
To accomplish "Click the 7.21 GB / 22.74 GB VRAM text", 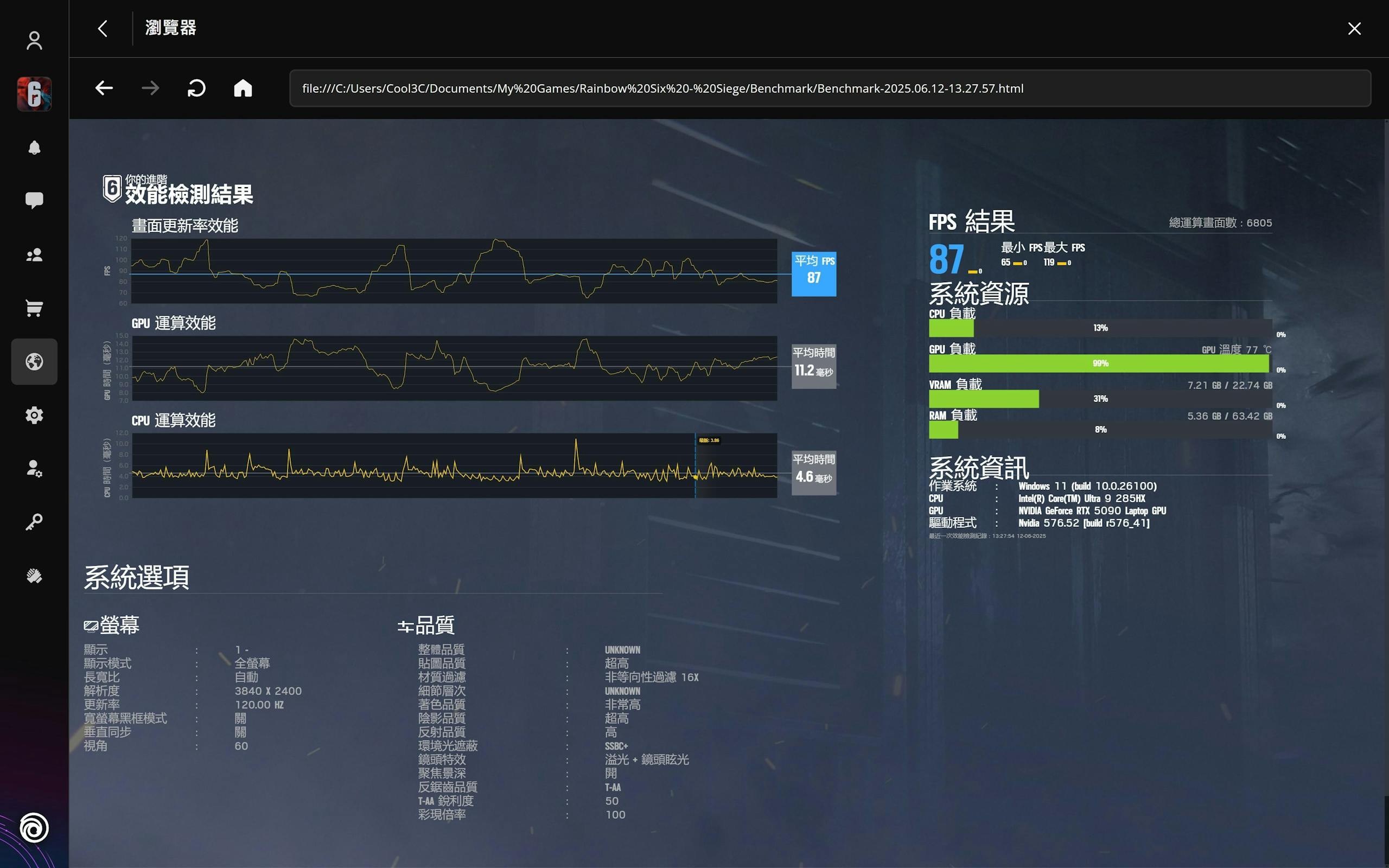I will (1229, 385).
